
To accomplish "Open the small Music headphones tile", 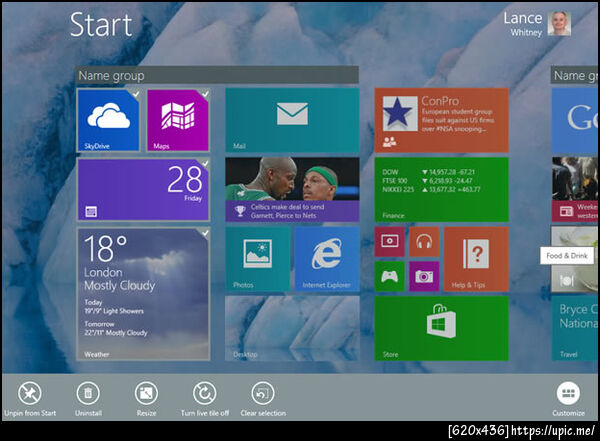I will coord(424,242).
